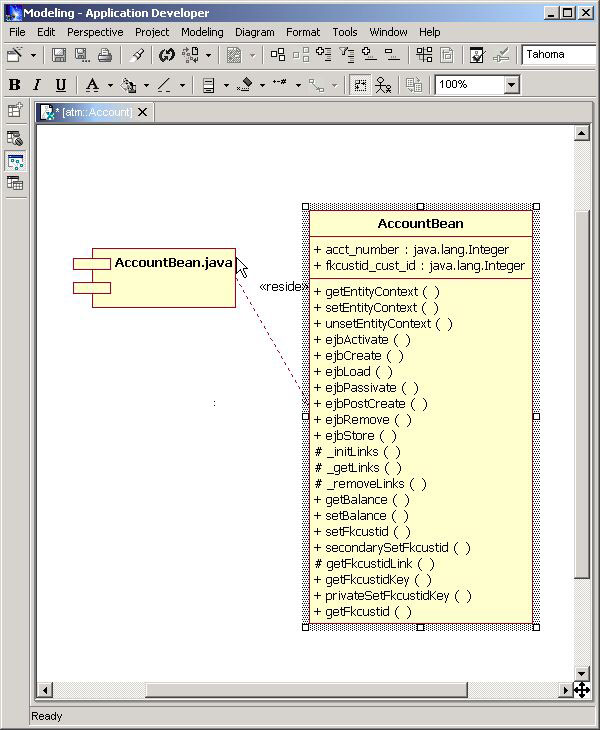Click the stereotype pen style icon
The width and height of the screenshot is (600, 730).
(244, 85)
